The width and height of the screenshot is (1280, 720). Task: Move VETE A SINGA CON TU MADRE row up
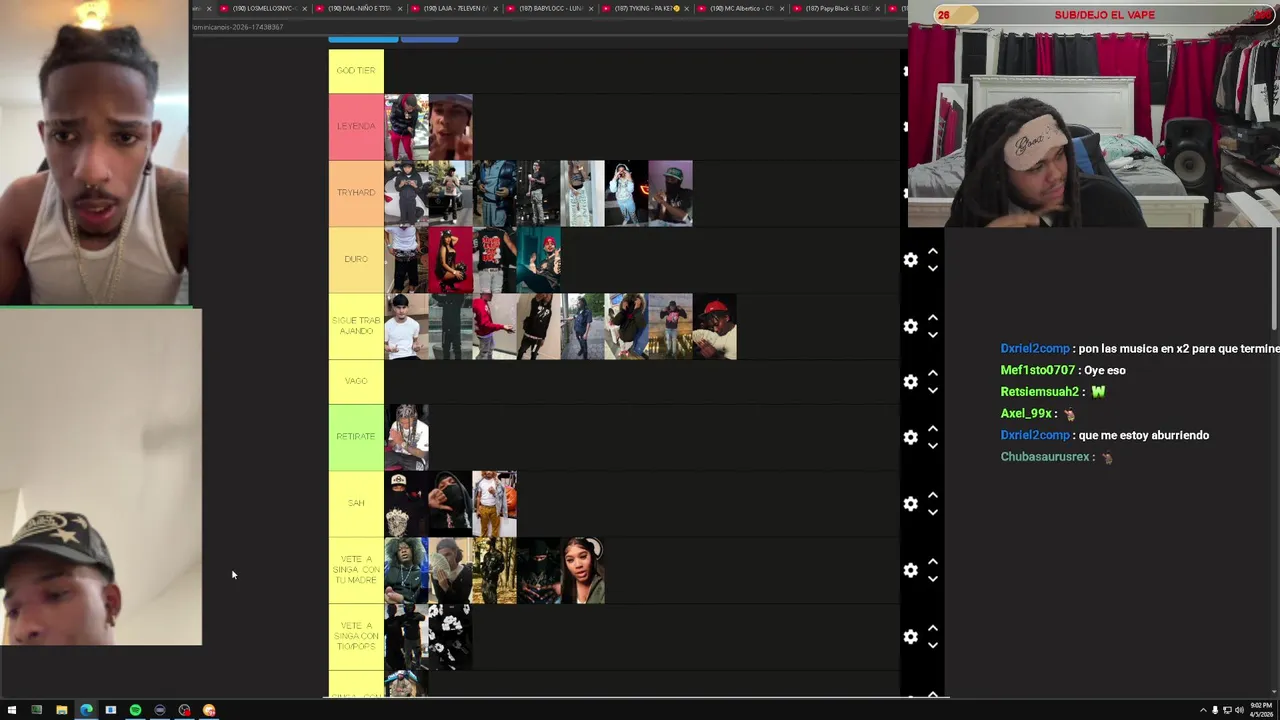pyautogui.click(x=933, y=562)
